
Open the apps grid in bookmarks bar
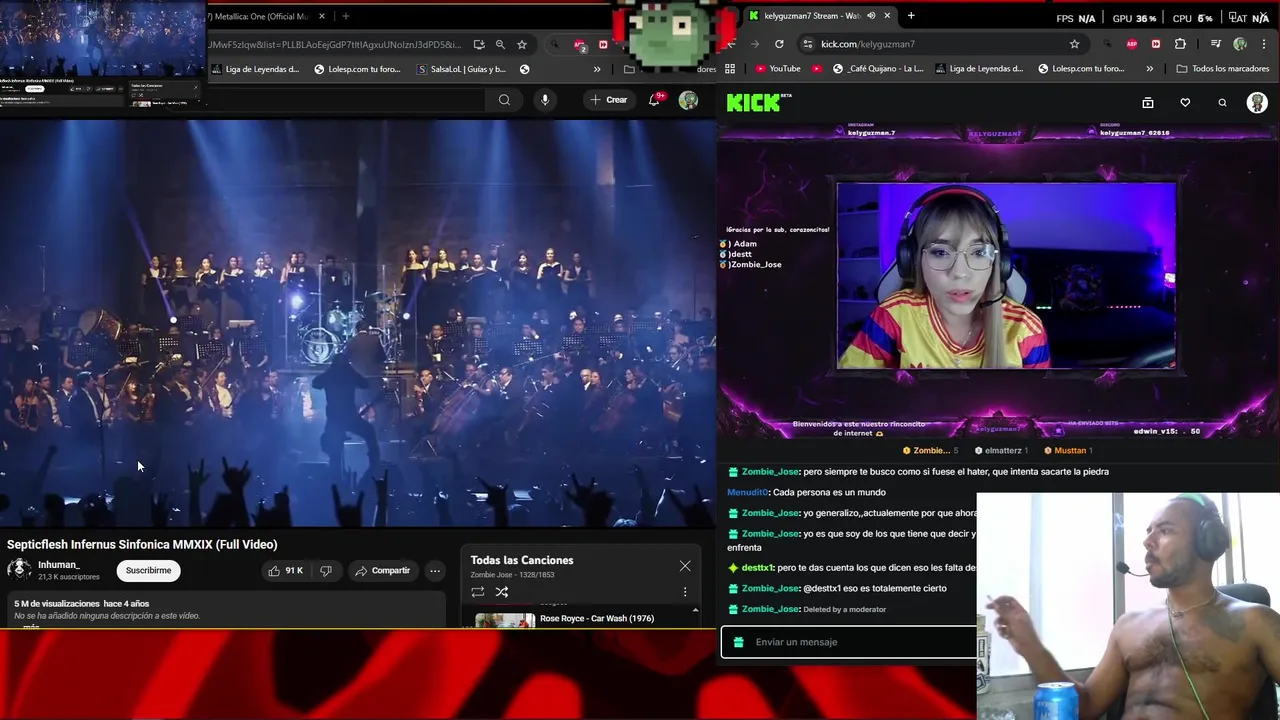click(x=730, y=69)
